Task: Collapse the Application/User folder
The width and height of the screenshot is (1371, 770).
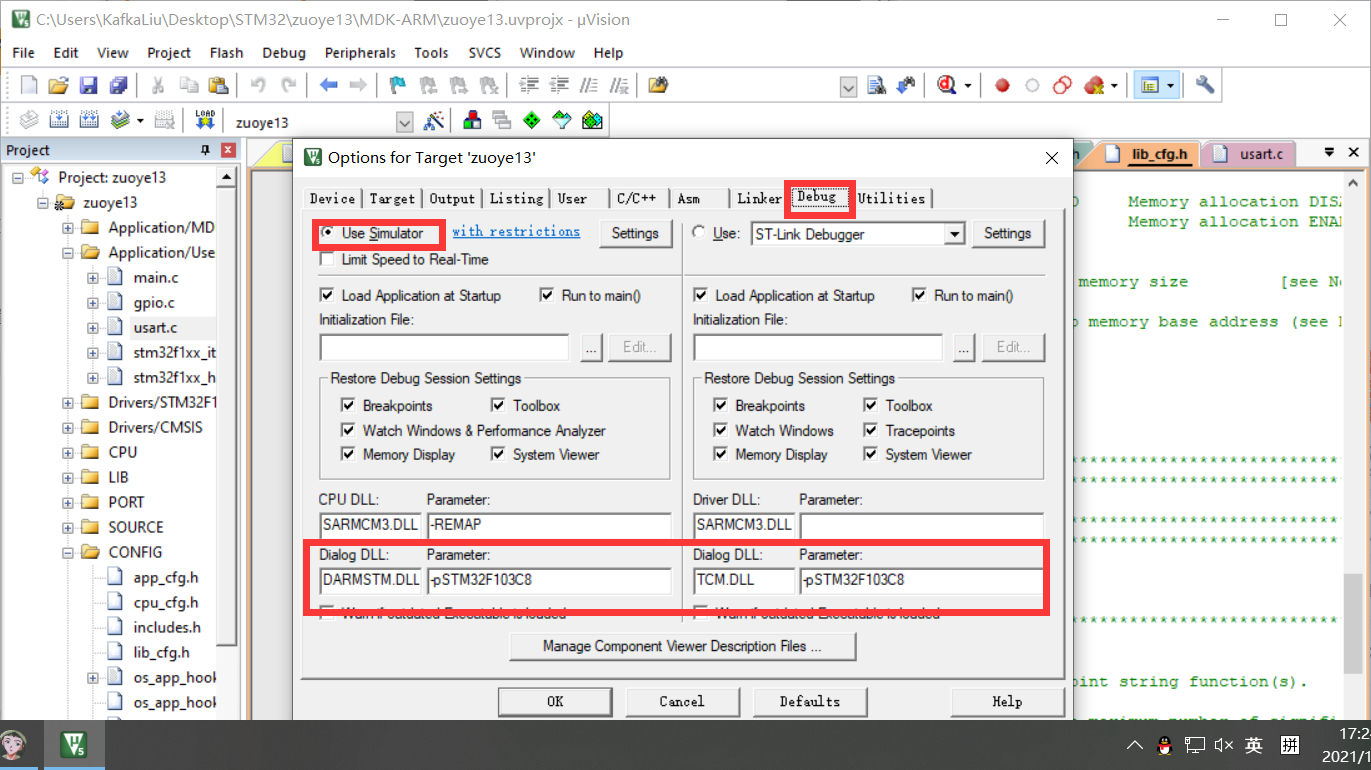Action: [x=68, y=252]
